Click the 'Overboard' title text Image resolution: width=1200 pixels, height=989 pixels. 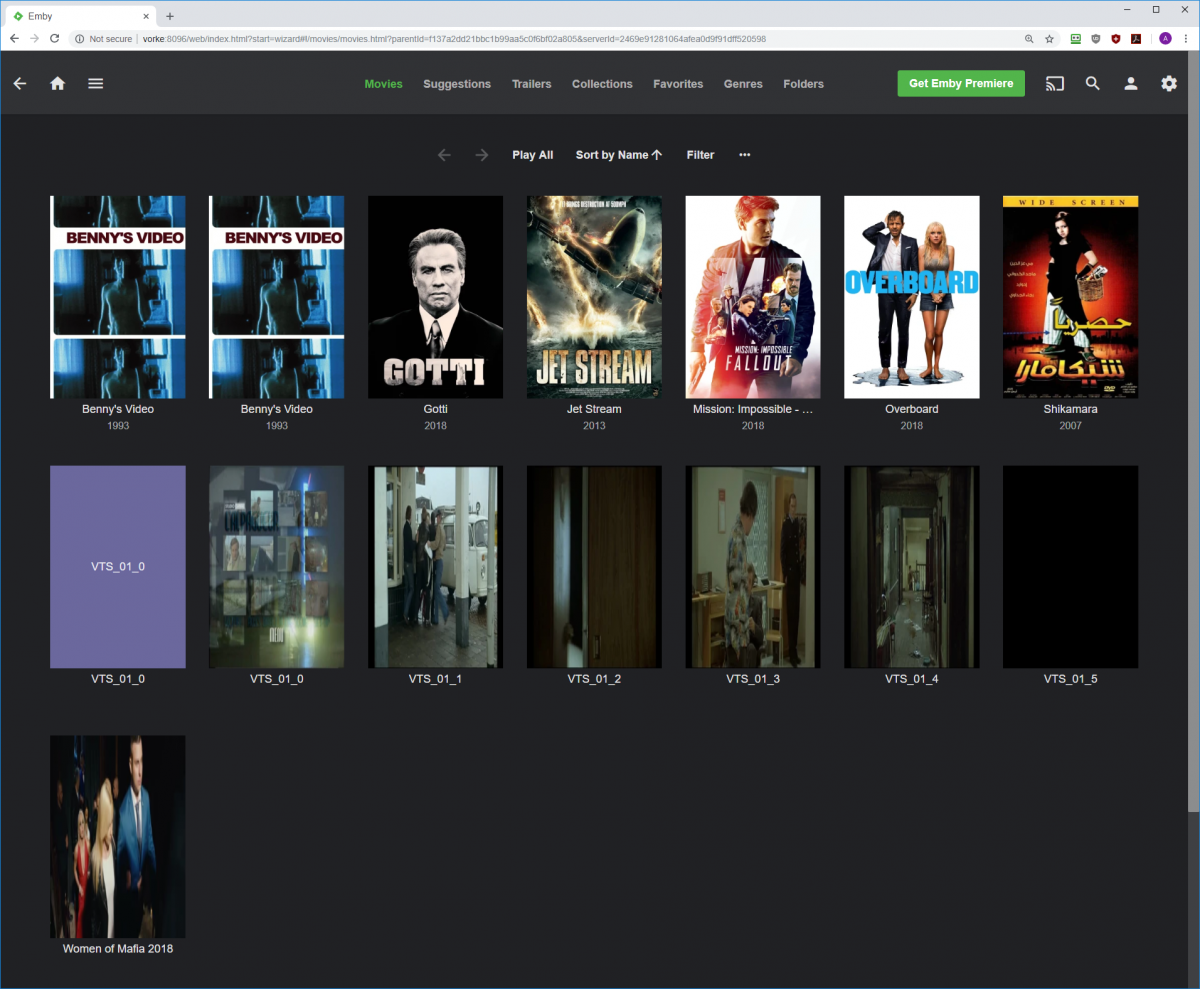click(x=912, y=409)
